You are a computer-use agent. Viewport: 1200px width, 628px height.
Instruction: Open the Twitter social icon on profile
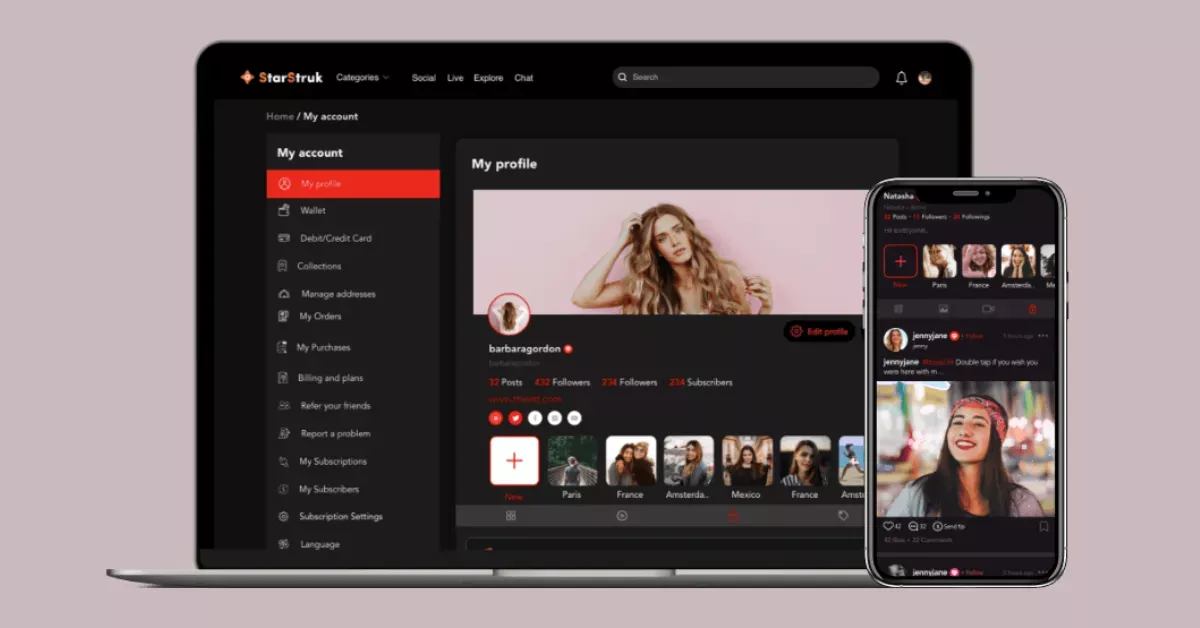[x=515, y=418]
